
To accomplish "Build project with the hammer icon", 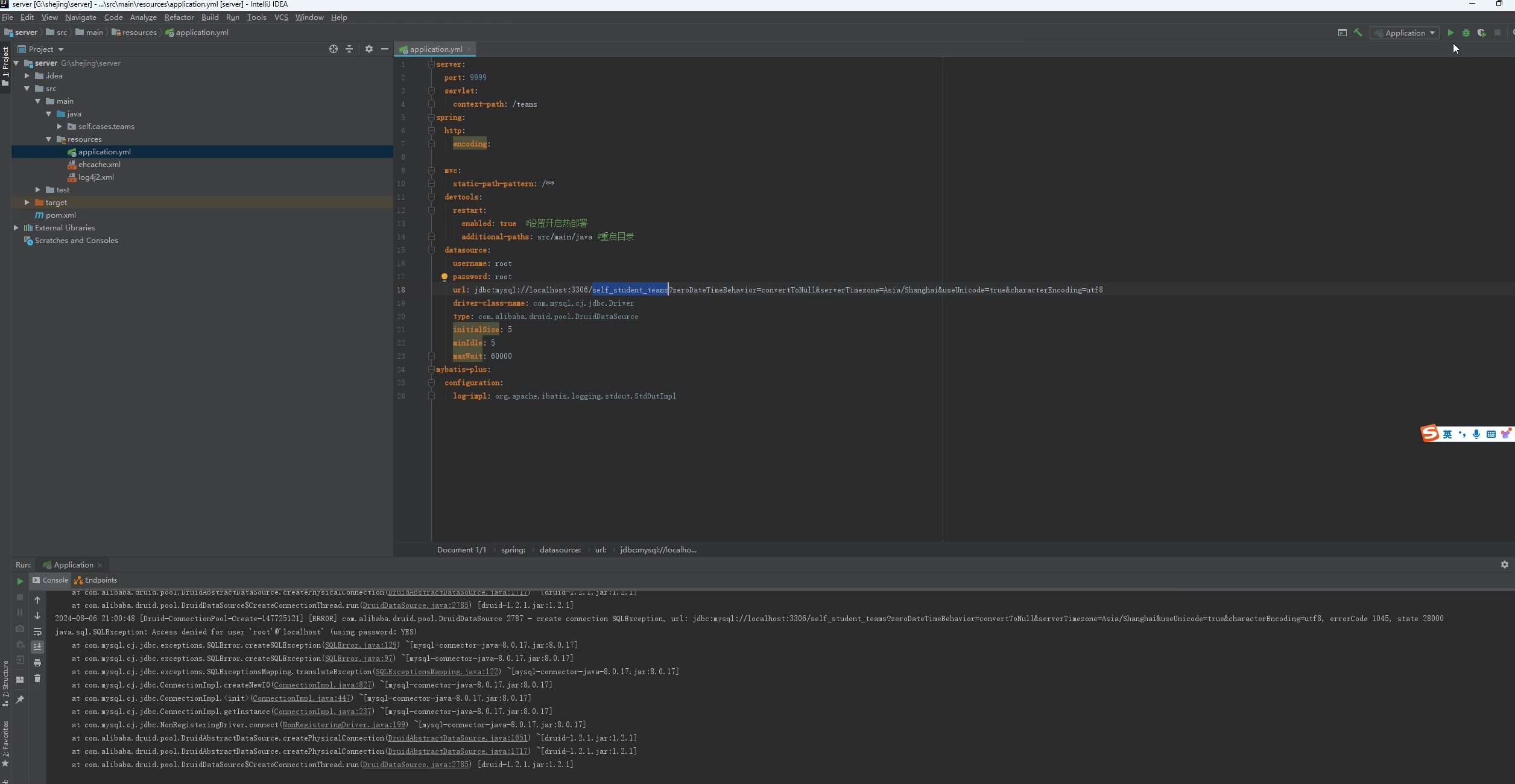I will click(x=1358, y=33).
